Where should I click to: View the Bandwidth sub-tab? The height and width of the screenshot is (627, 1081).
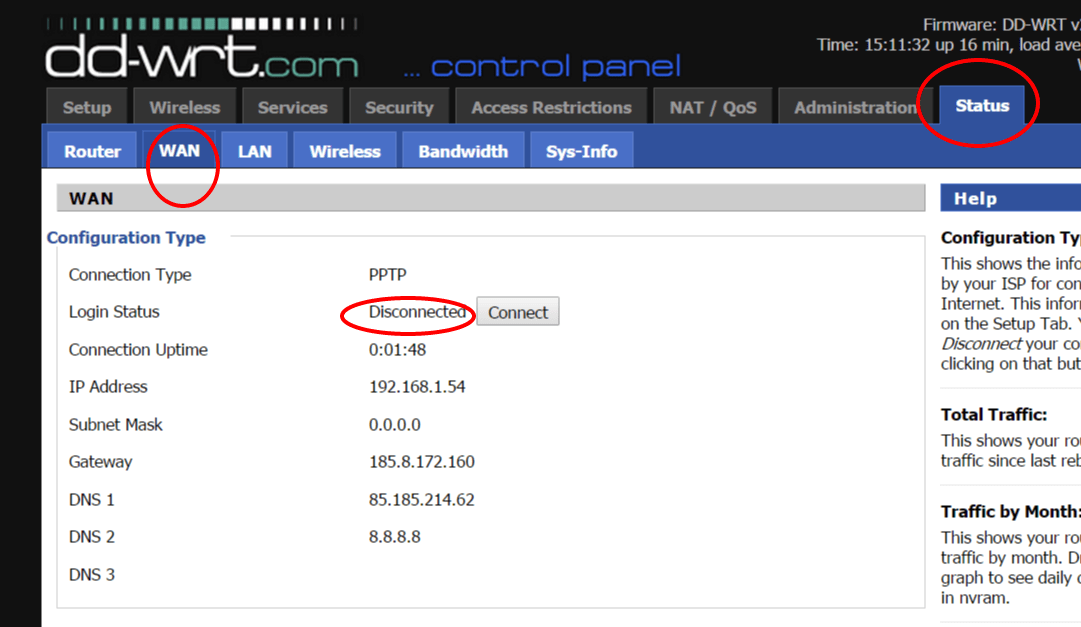click(x=463, y=150)
